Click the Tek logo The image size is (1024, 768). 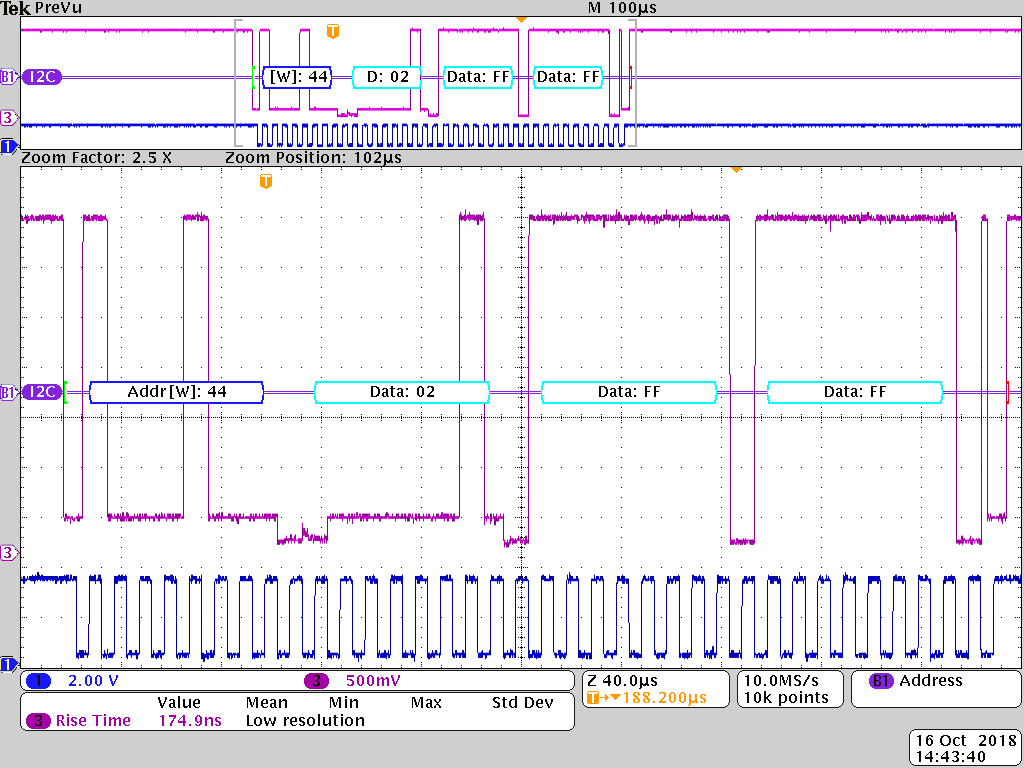(x=16, y=8)
